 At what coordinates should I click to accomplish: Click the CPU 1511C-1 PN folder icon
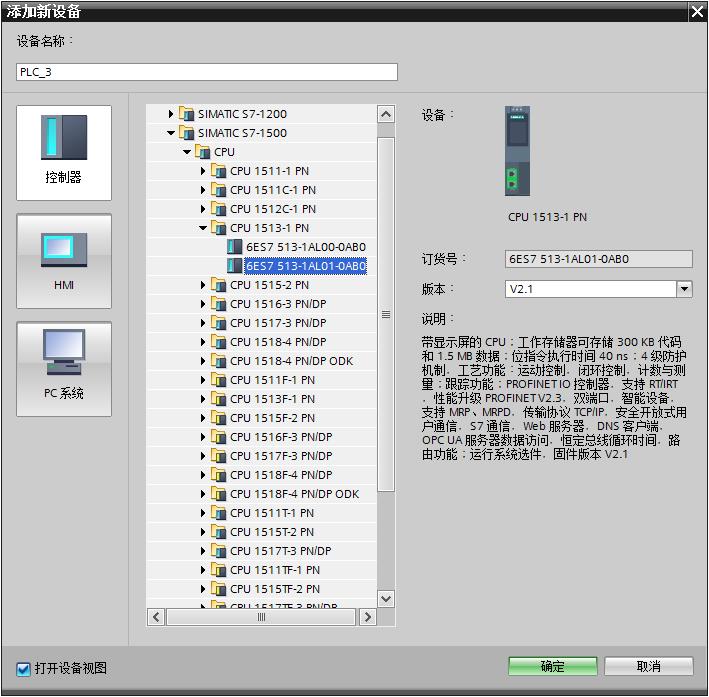pyautogui.click(x=219, y=190)
